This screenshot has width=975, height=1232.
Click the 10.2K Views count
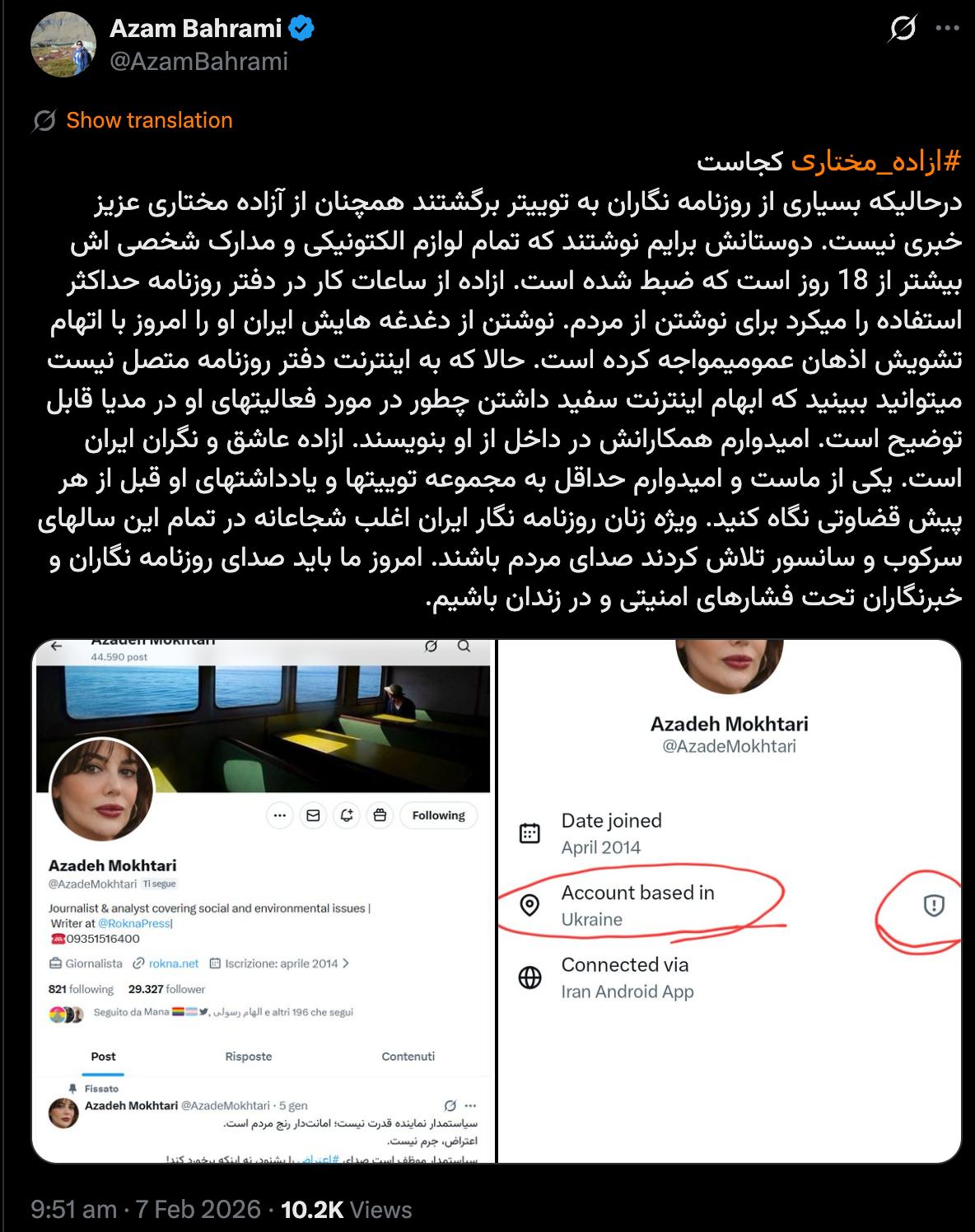tap(346, 1209)
